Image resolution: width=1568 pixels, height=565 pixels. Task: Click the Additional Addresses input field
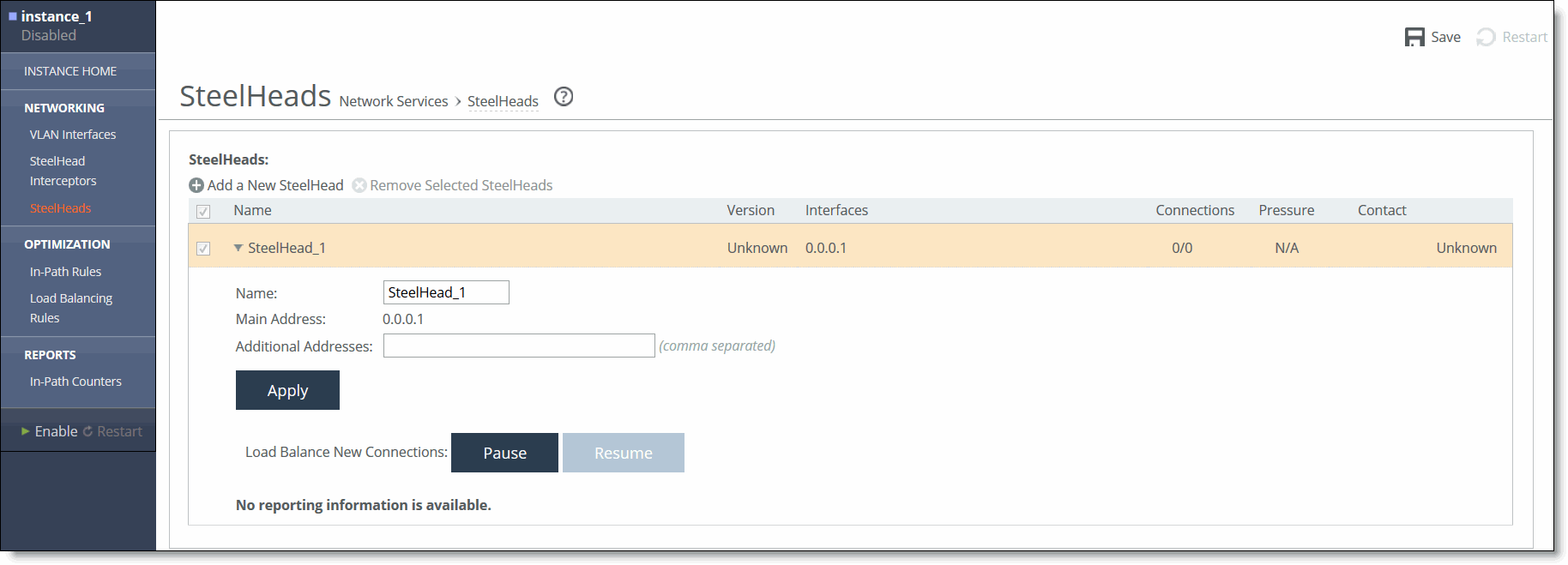click(x=519, y=346)
